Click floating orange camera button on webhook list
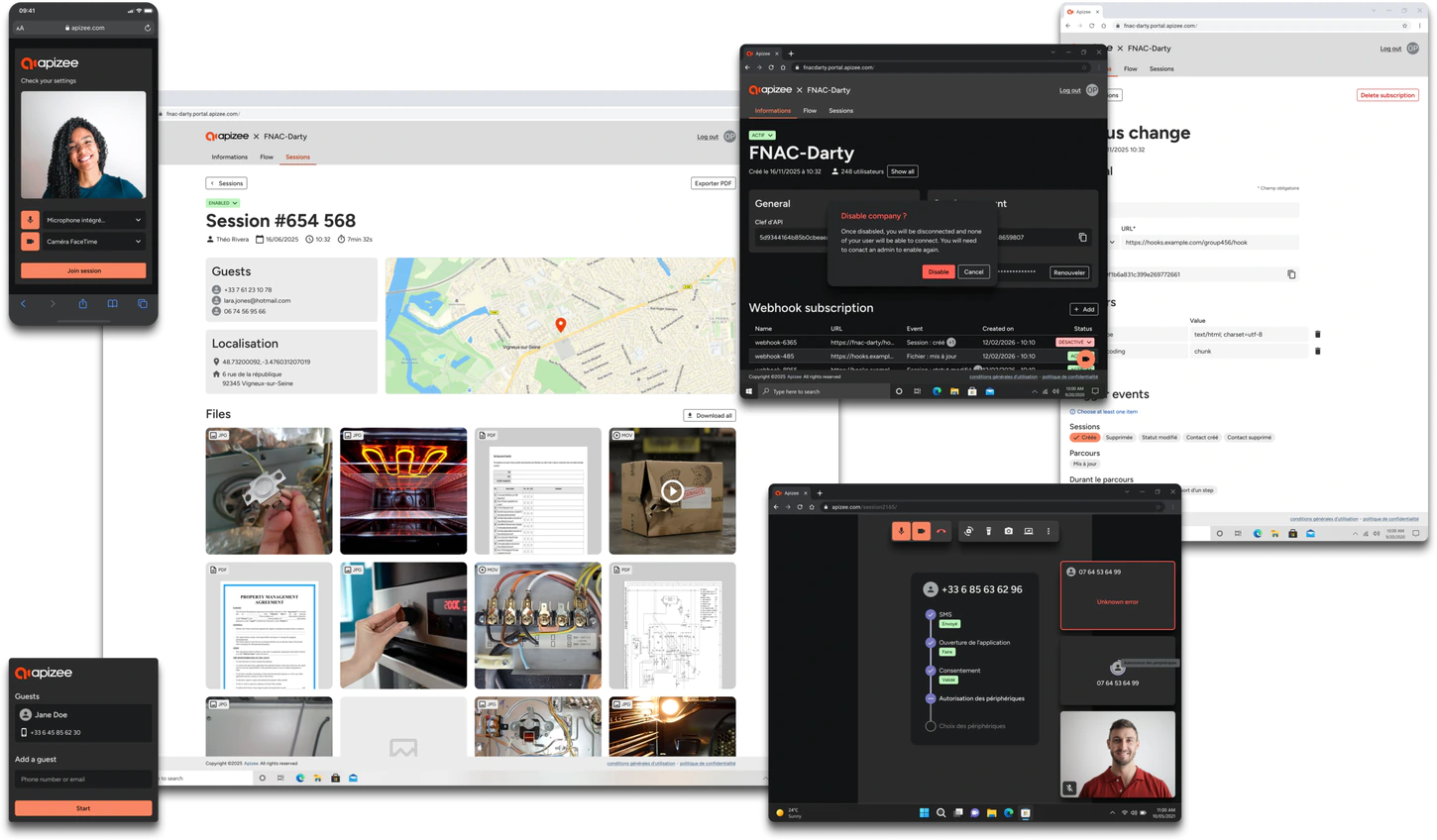Viewport: 1437px width, 840px height. point(1086,359)
